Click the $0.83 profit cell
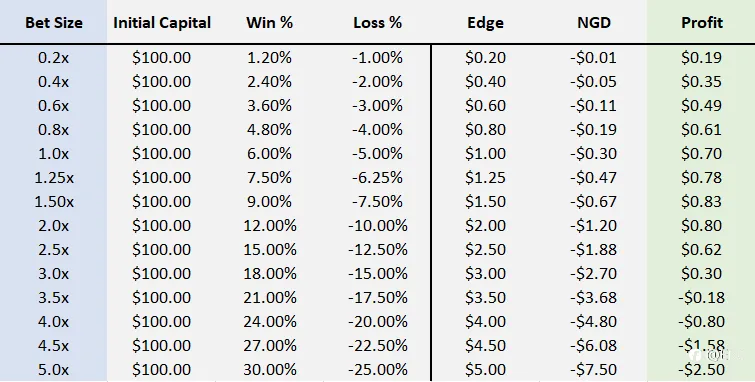The height and width of the screenshot is (382, 755). click(702, 201)
